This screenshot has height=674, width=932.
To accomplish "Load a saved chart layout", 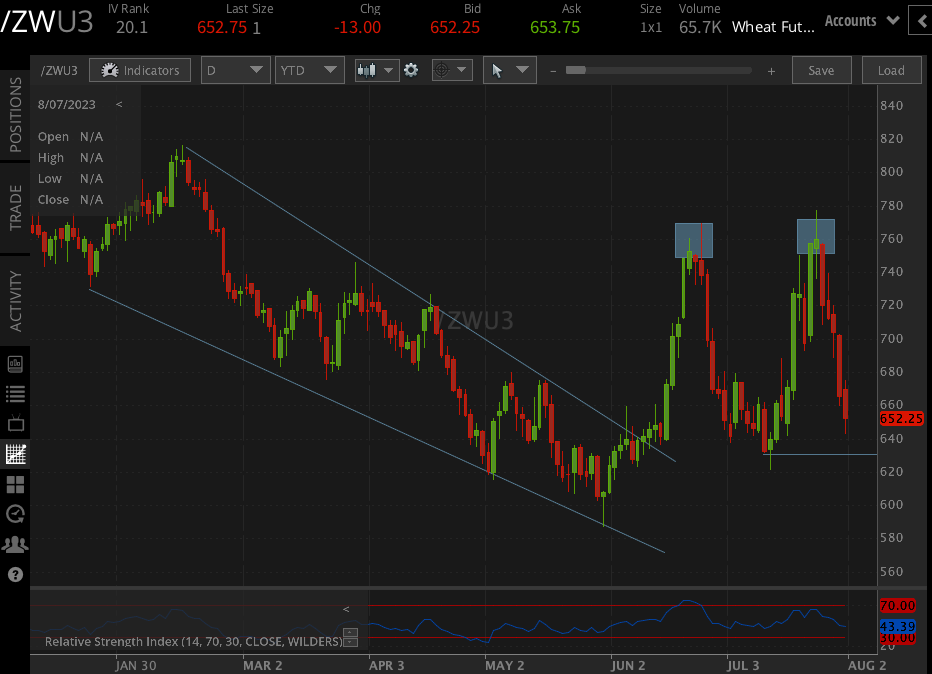I will (x=891, y=70).
